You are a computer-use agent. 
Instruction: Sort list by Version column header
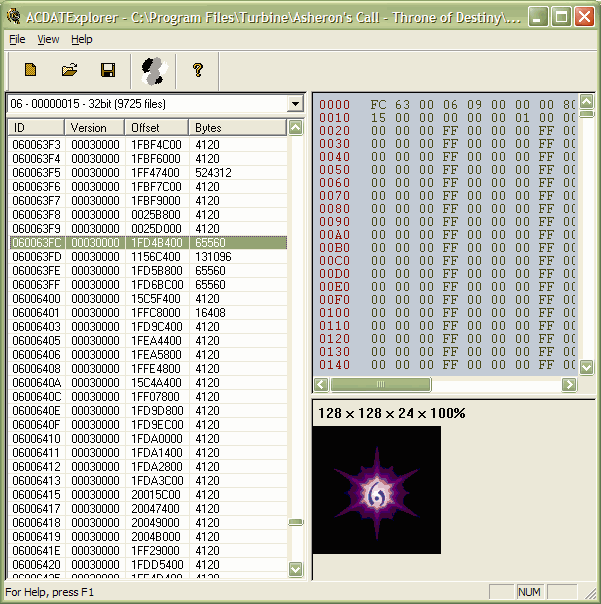click(x=95, y=128)
